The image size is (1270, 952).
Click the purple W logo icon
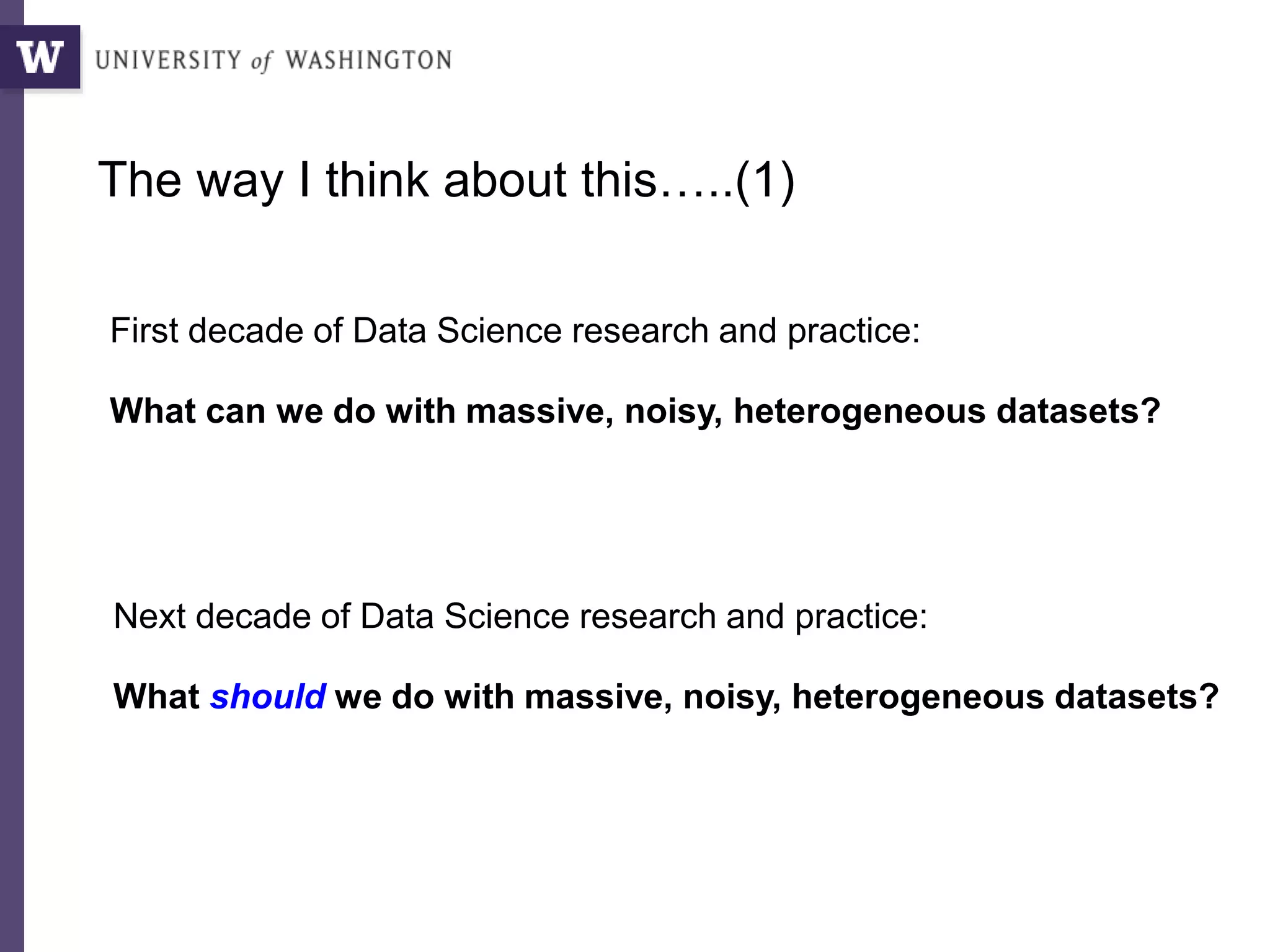[x=40, y=57]
